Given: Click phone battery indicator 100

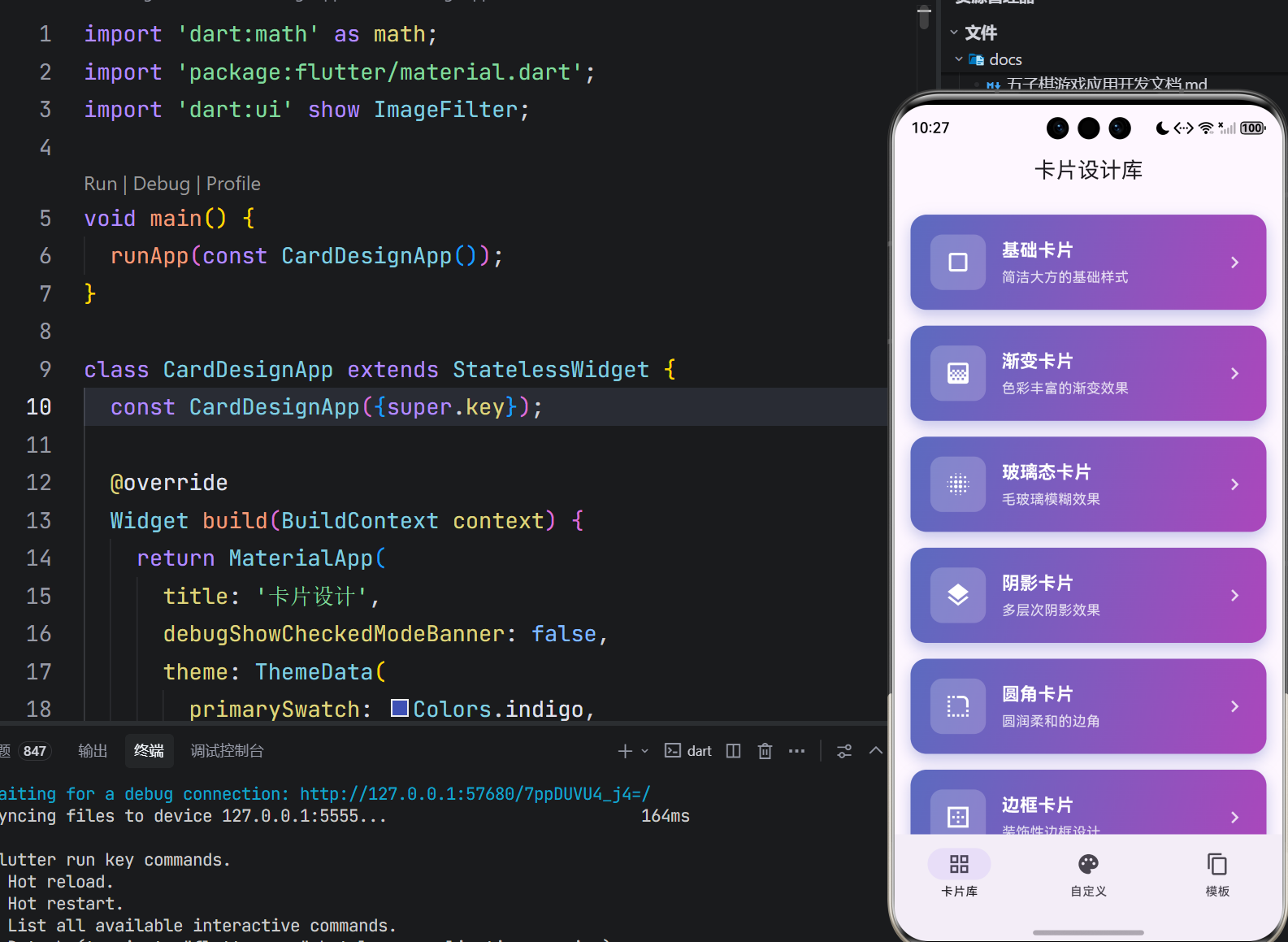Looking at the screenshot, I should click(x=1253, y=128).
